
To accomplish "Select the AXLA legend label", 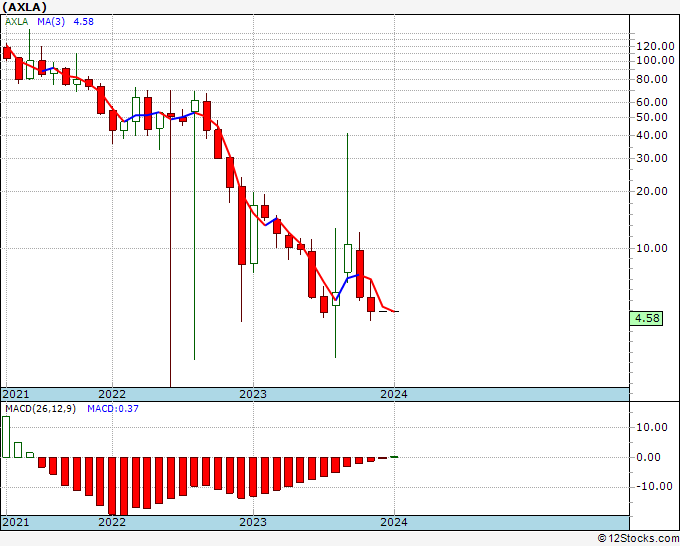I will [x=16, y=22].
